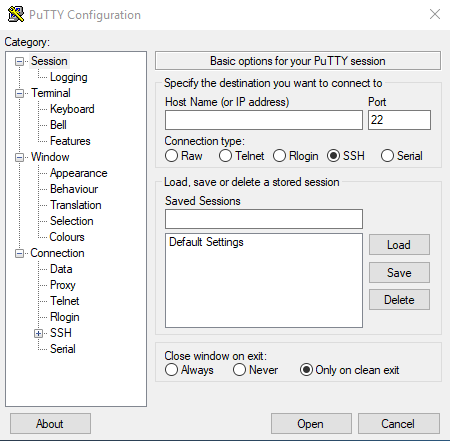The height and width of the screenshot is (441, 450).
Task: Set close window on exit to Always
Action: [171, 370]
